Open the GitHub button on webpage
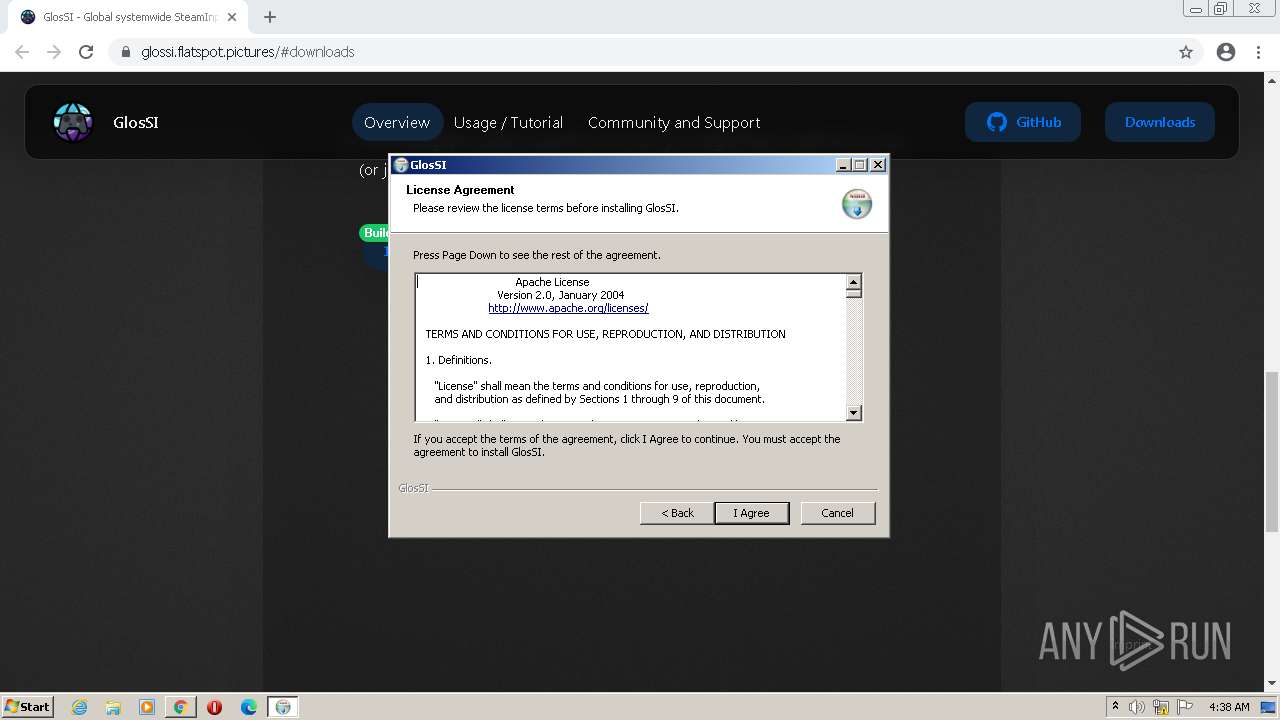 click(x=1023, y=122)
